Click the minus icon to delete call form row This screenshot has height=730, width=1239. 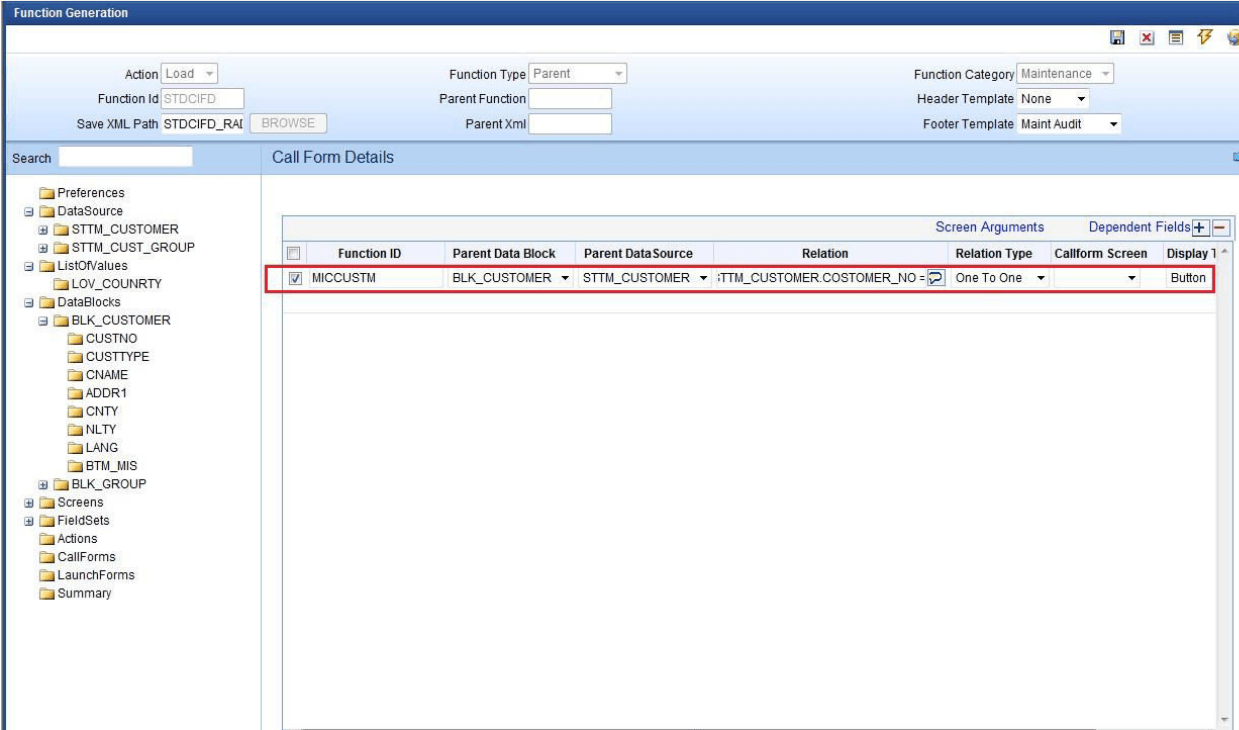1220,227
